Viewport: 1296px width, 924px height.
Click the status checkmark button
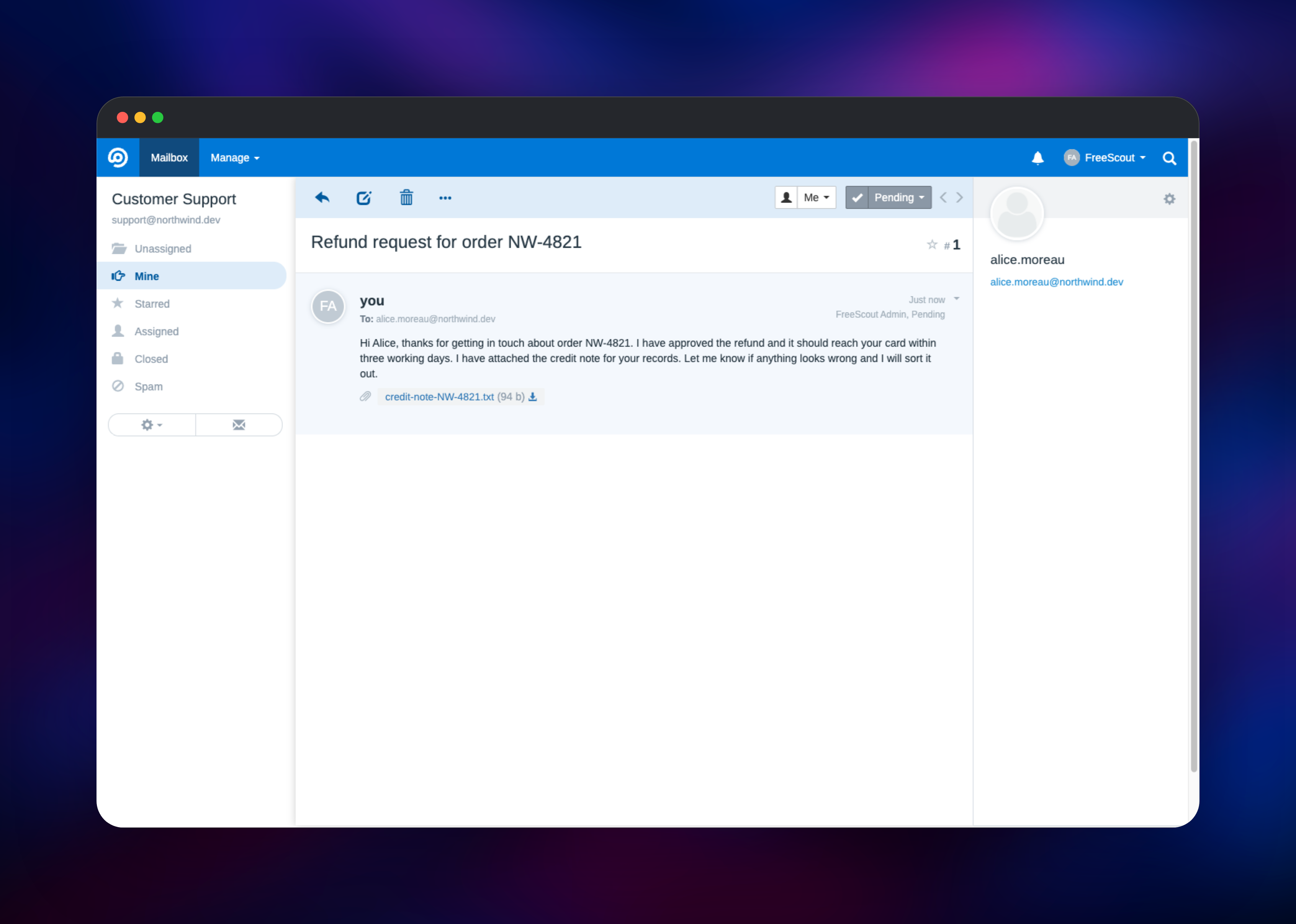(x=857, y=198)
